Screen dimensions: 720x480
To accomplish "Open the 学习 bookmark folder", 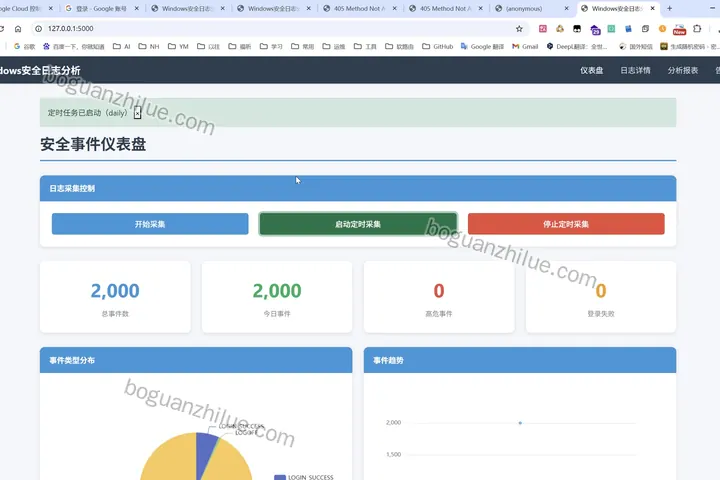I will coord(271,46).
